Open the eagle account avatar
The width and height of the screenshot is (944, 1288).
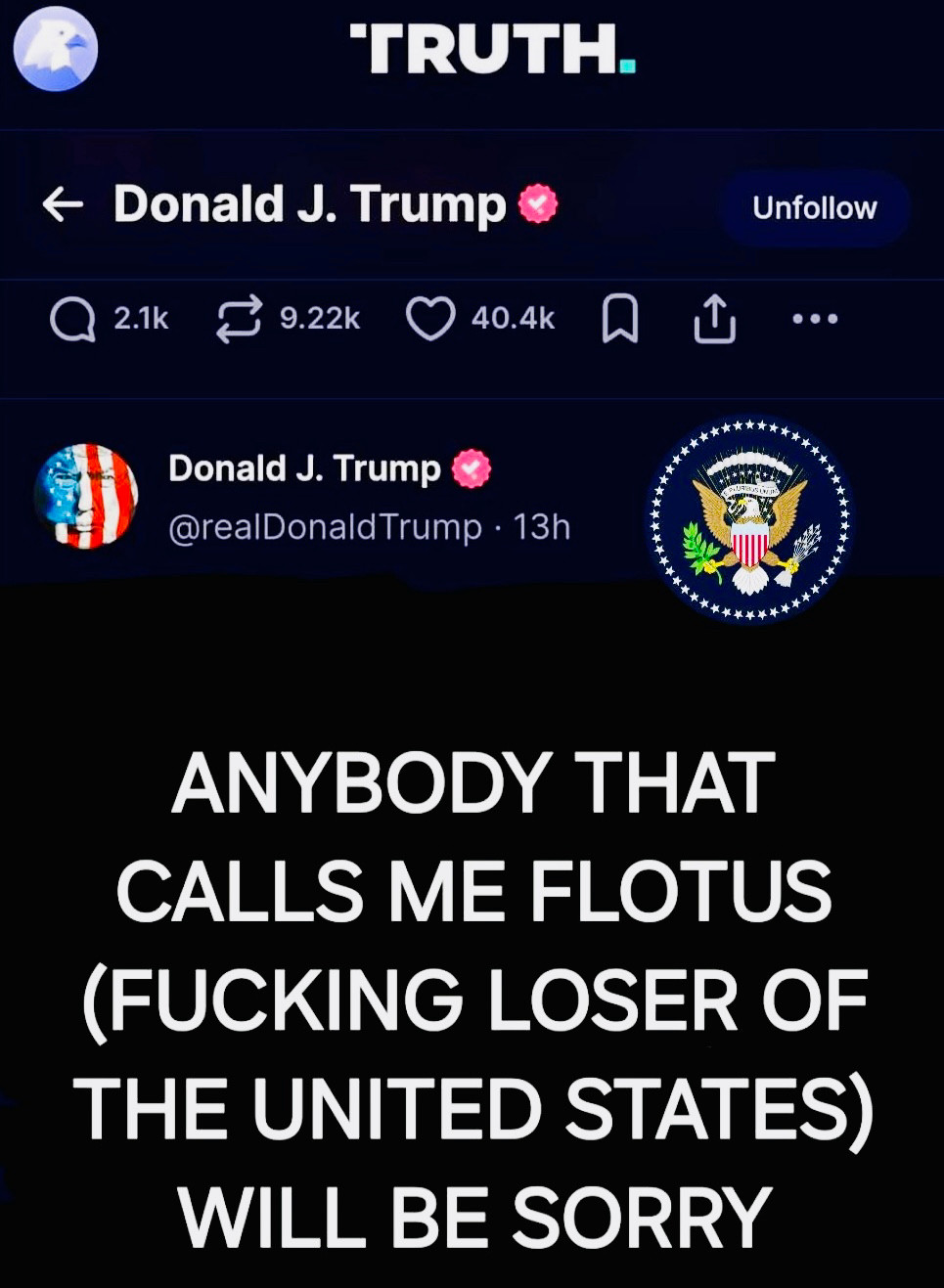coord(56,48)
